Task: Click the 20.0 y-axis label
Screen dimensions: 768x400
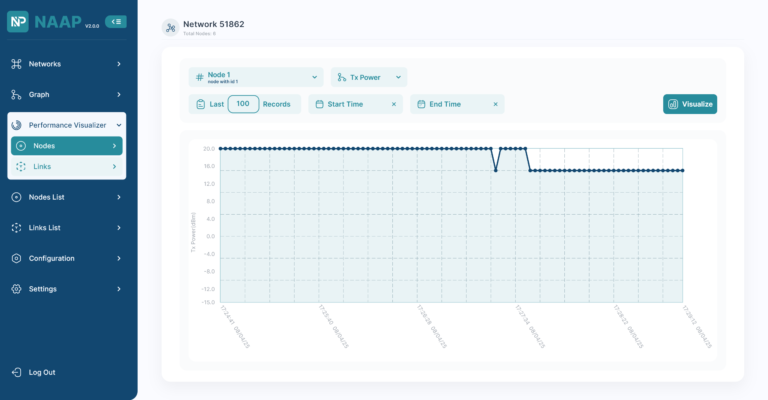Action: click(209, 148)
